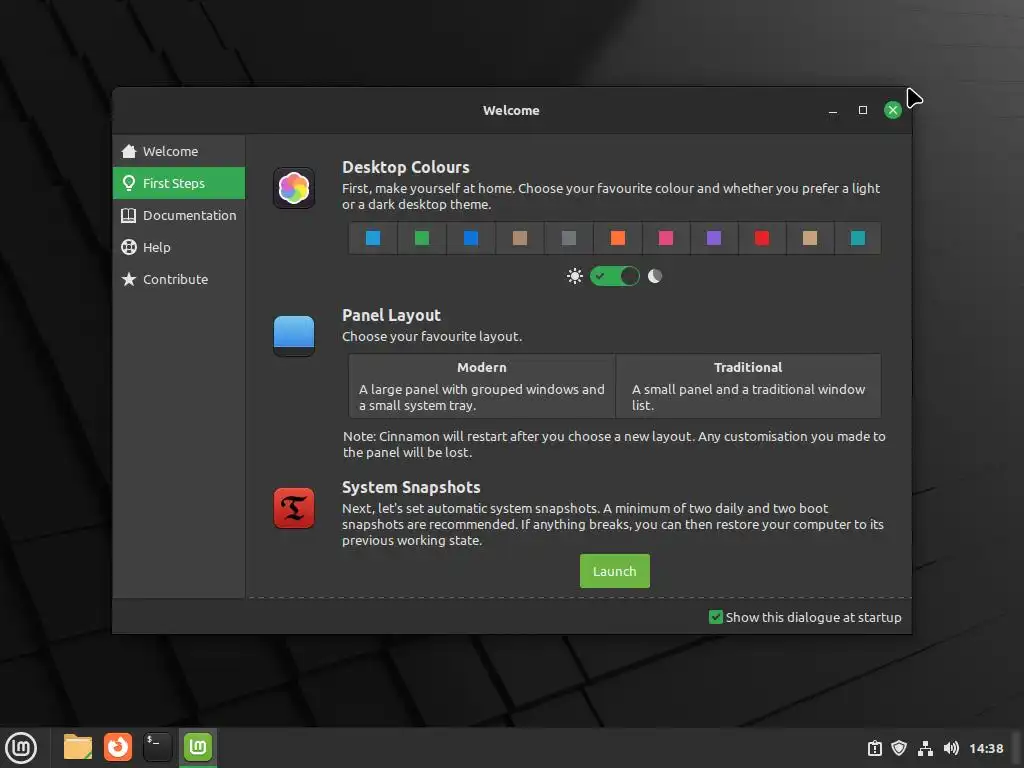The width and height of the screenshot is (1024, 768).
Task: Open the Contribute section
Action: click(x=179, y=279)
